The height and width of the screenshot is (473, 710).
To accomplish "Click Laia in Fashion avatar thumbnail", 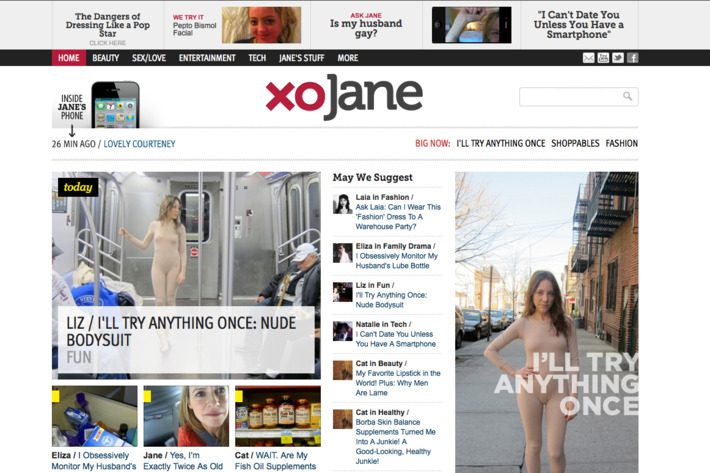I will tap(343, 204).
